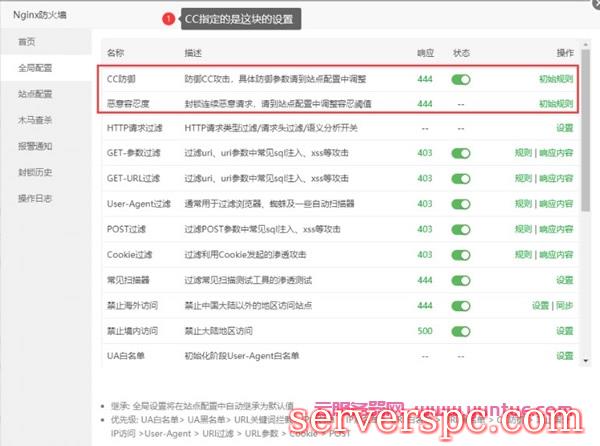Switch off the Cookie过滤 toggle
The height and width of the screenshot is (446, 600).
460,254
